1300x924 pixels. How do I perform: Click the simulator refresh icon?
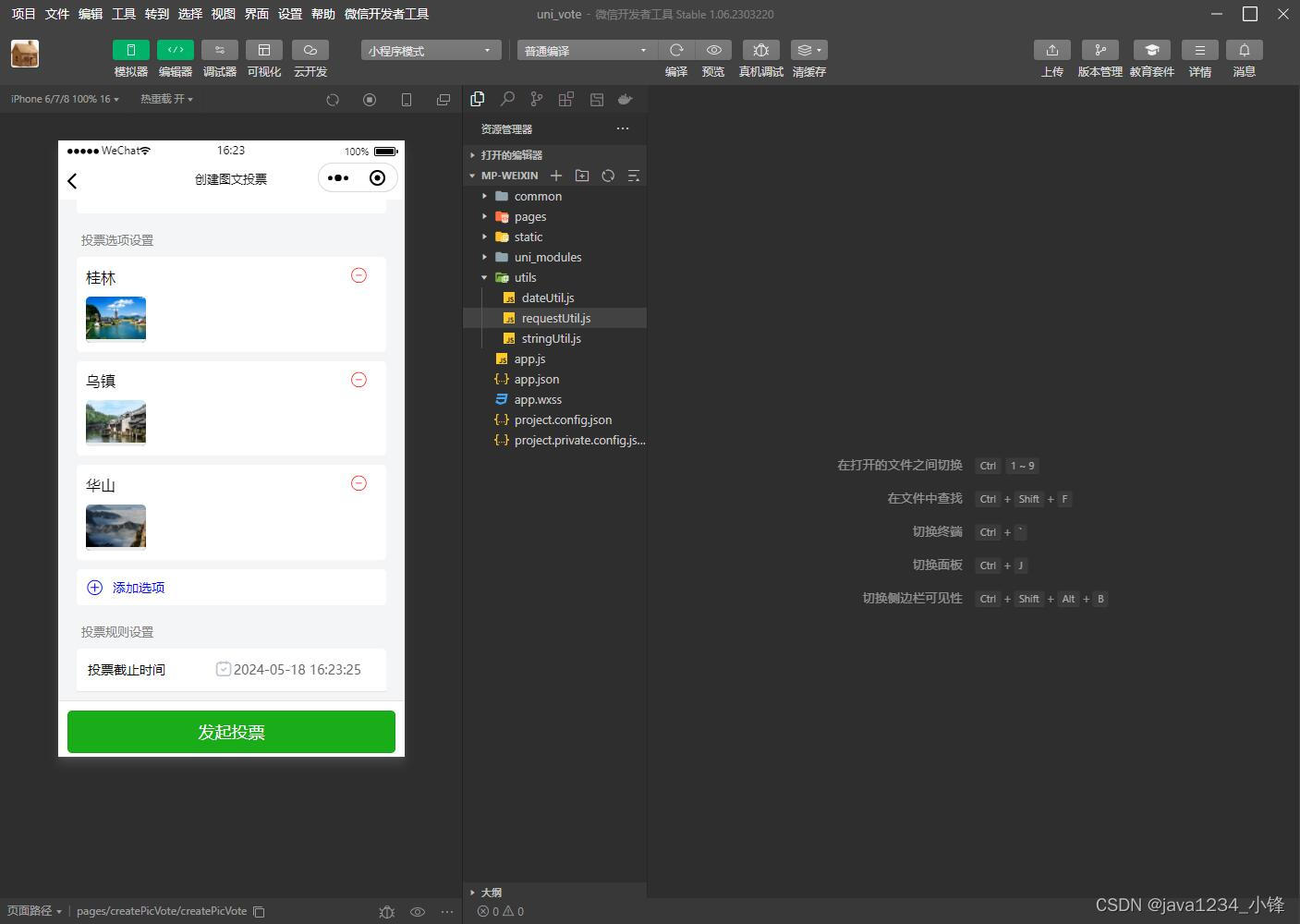point(333,100)
